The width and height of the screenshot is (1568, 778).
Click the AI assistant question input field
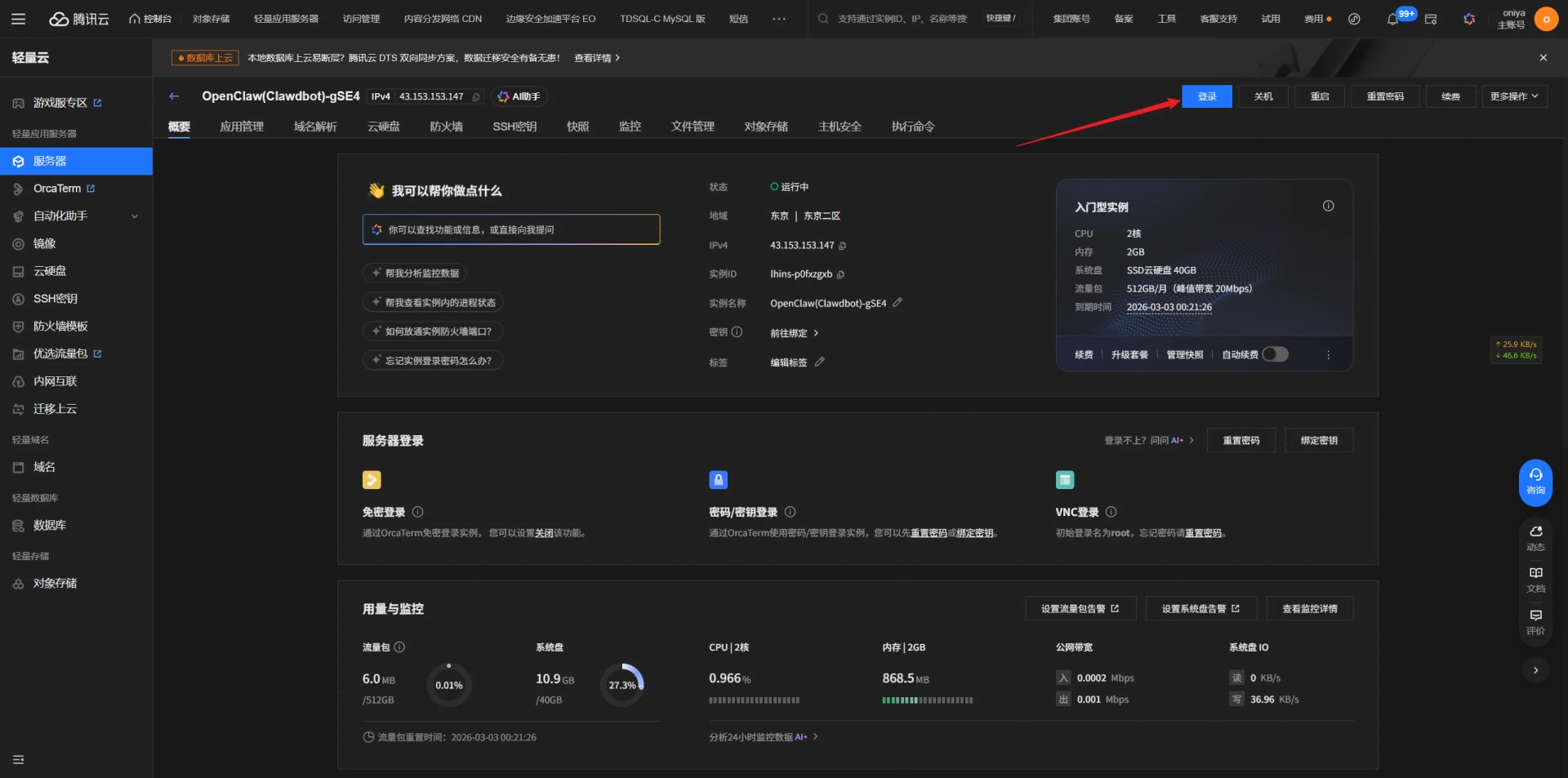[x=511, y=229]
